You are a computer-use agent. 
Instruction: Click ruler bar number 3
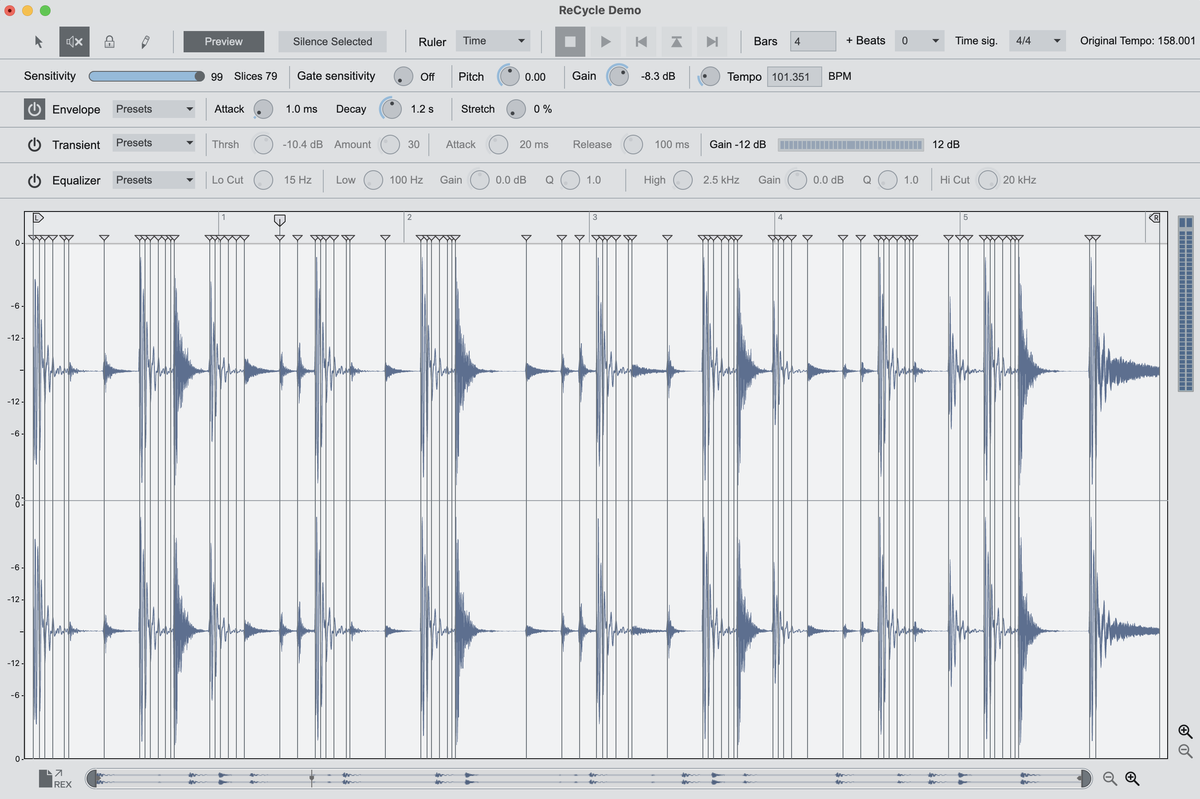[x=595, y=217]
